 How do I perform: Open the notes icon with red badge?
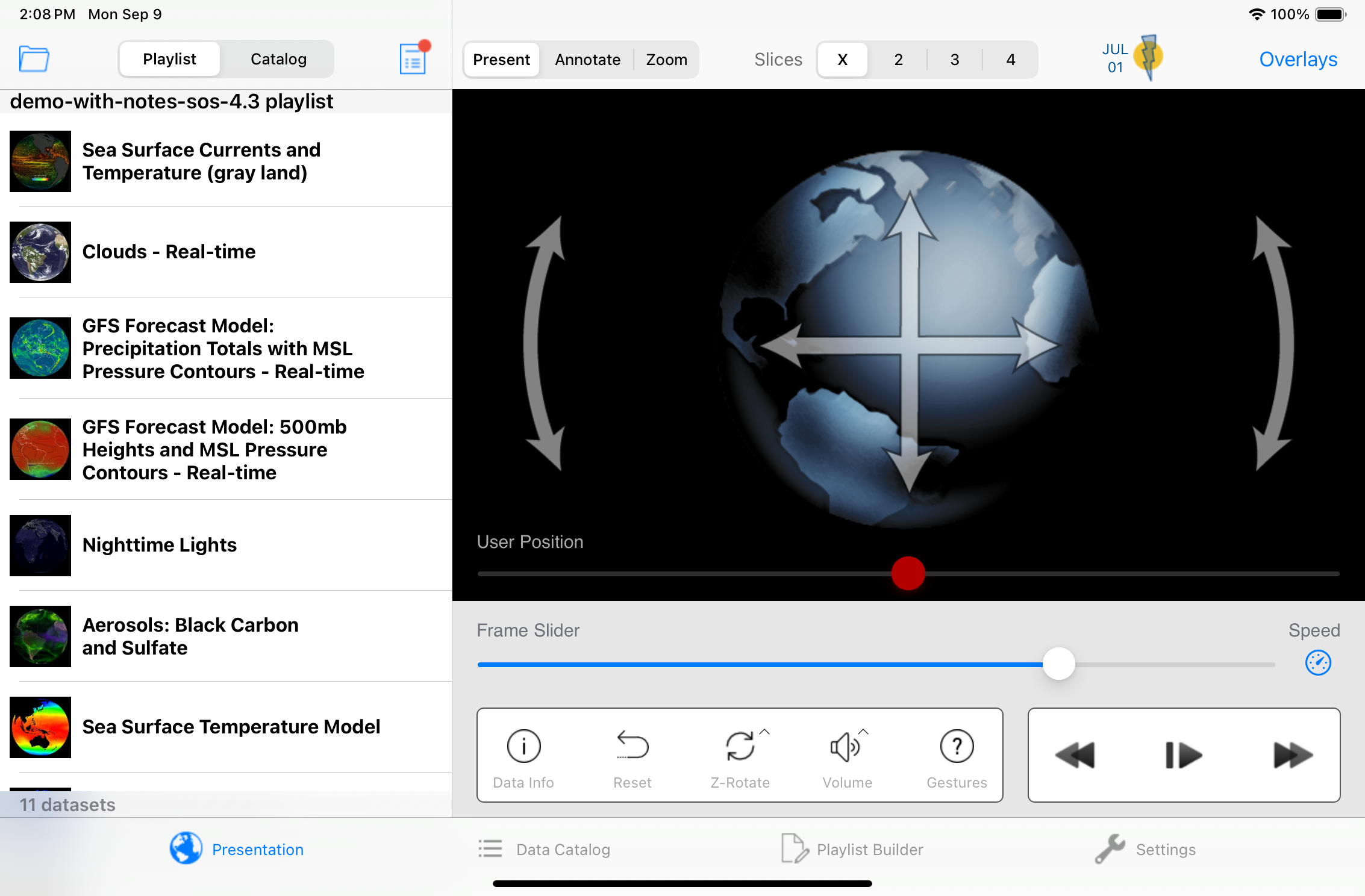coord(414,58)
